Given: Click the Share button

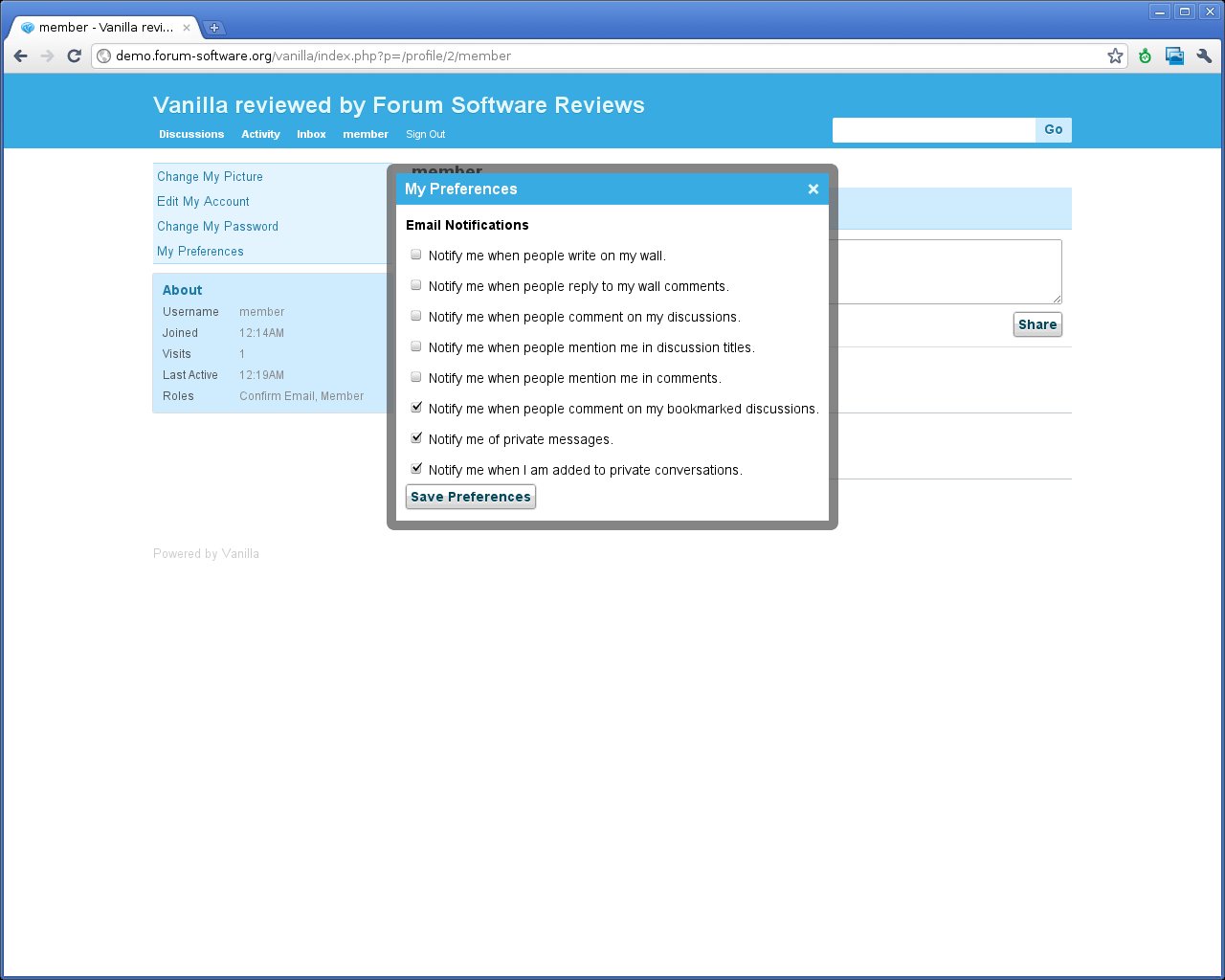Looking at the screenshot, I should [1037, 324].
